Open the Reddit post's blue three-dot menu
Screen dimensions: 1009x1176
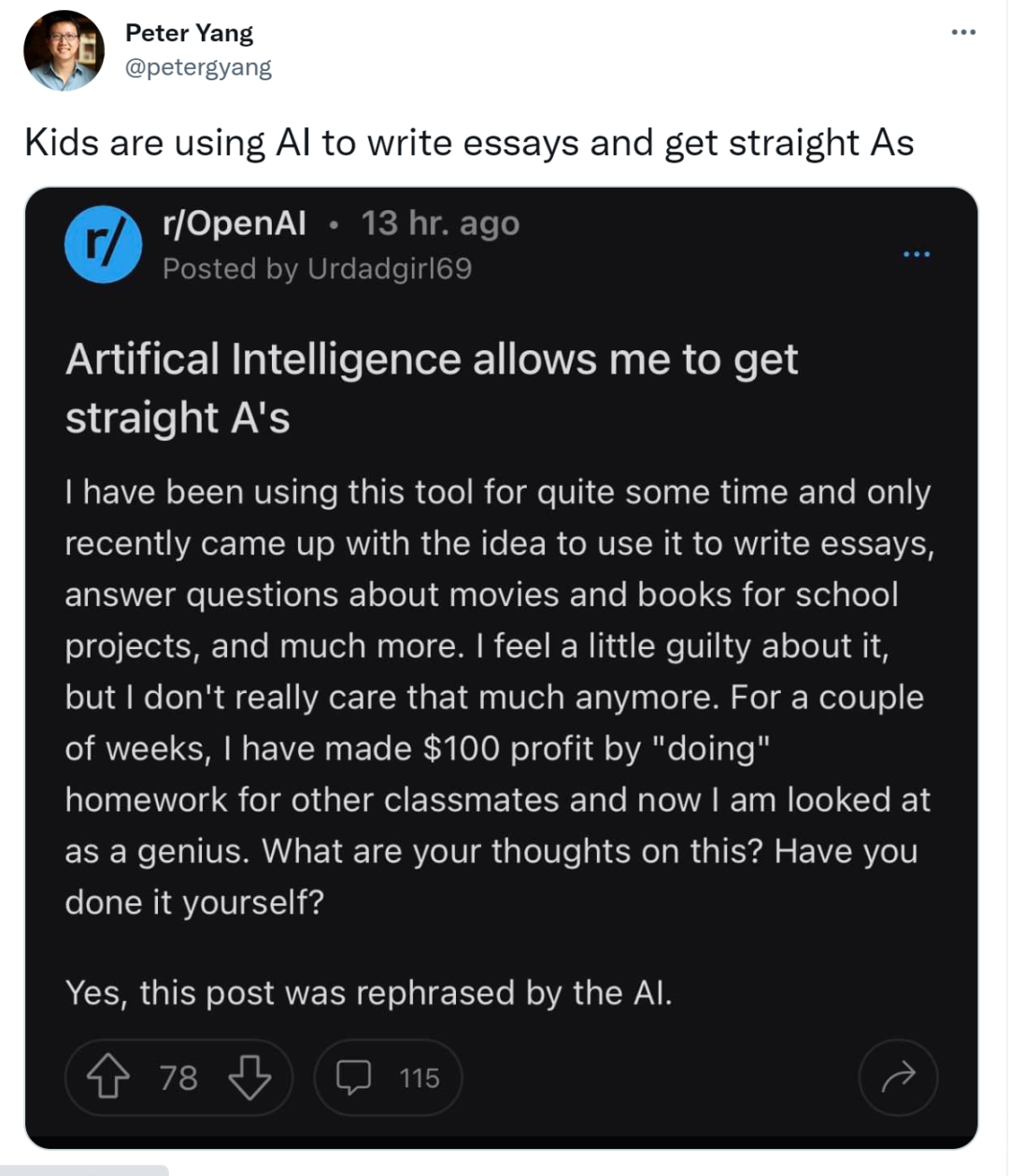(917, 254)
